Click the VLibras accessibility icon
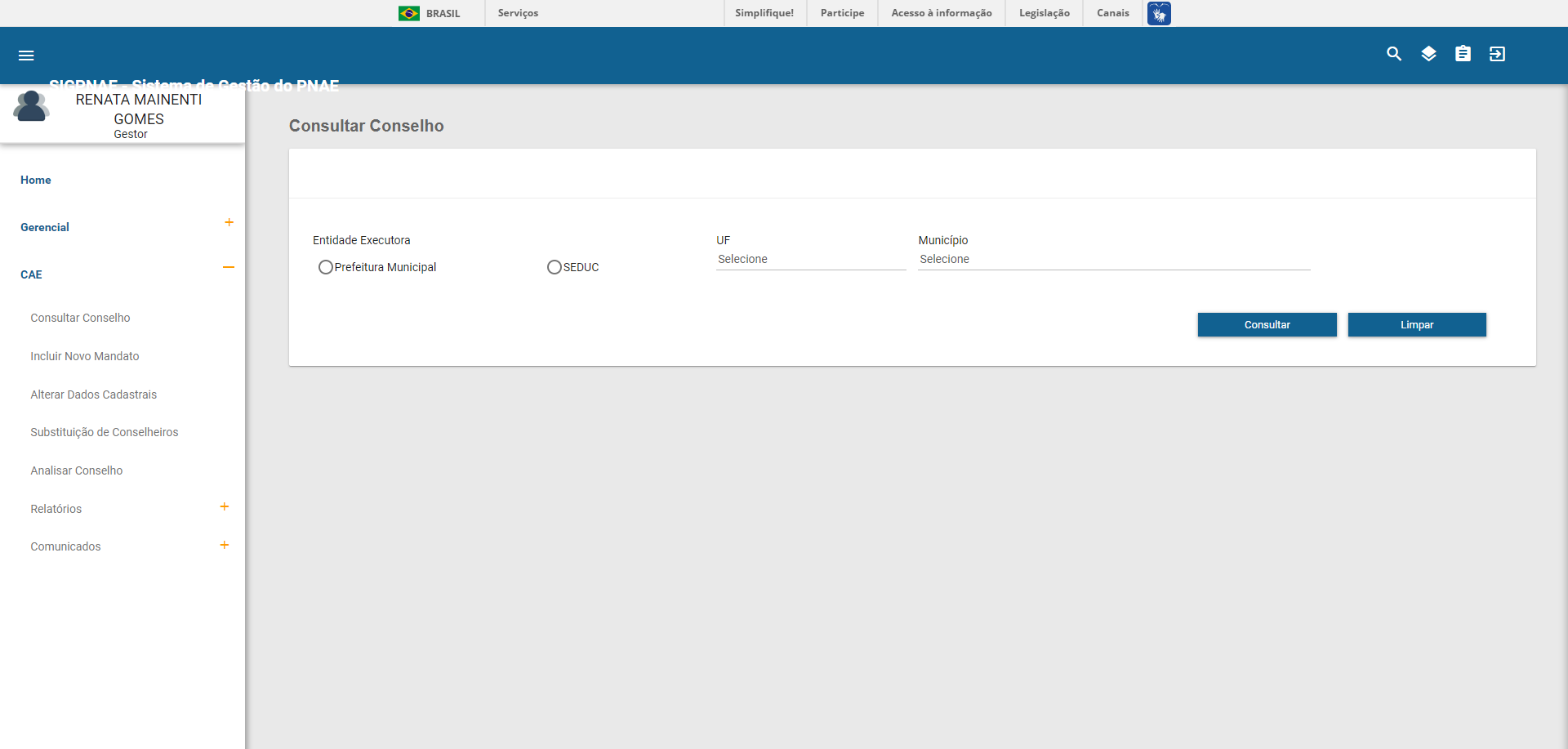 pos(1159,13)
